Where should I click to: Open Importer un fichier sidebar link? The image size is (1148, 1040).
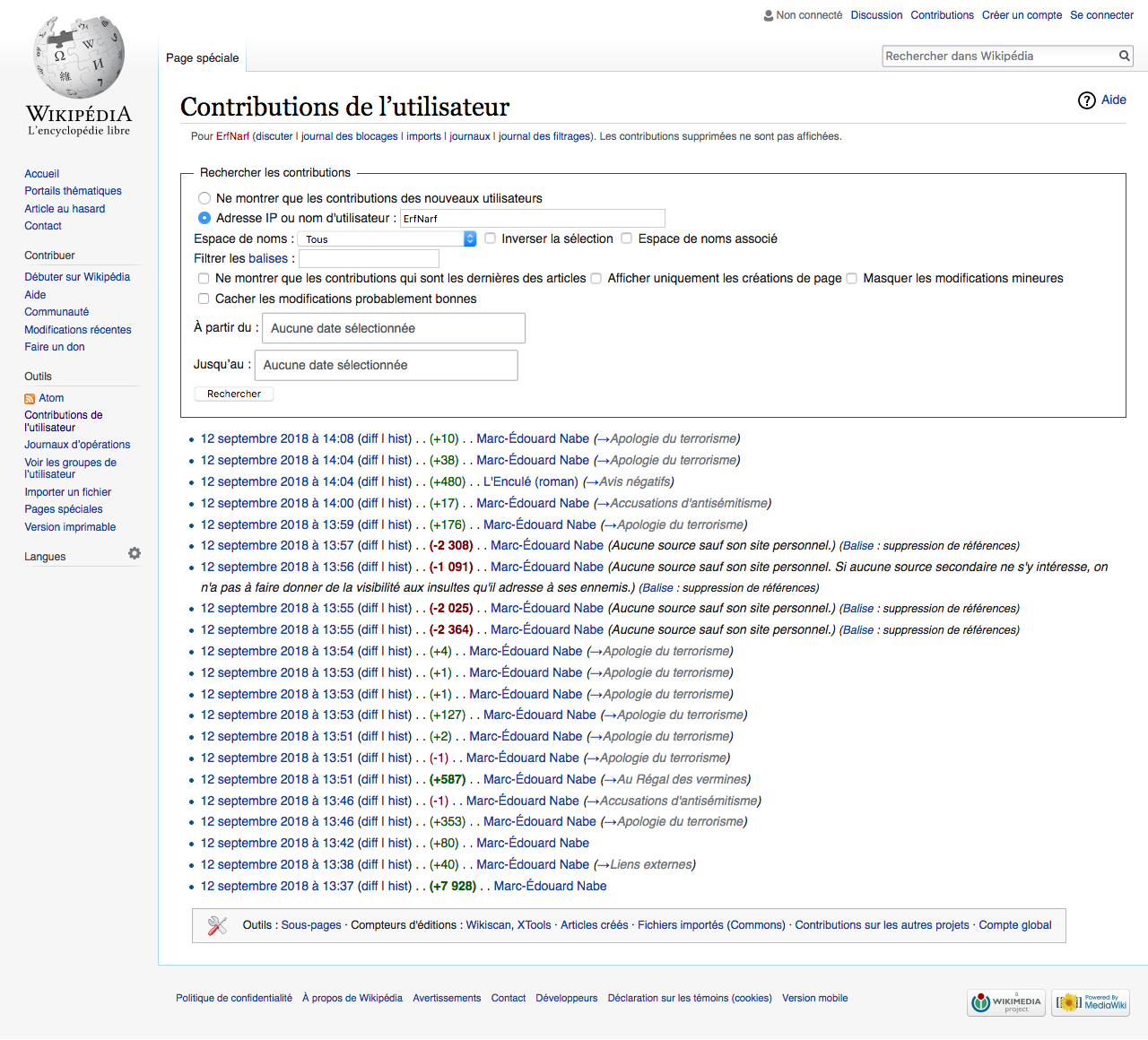[x=68, y=492]
